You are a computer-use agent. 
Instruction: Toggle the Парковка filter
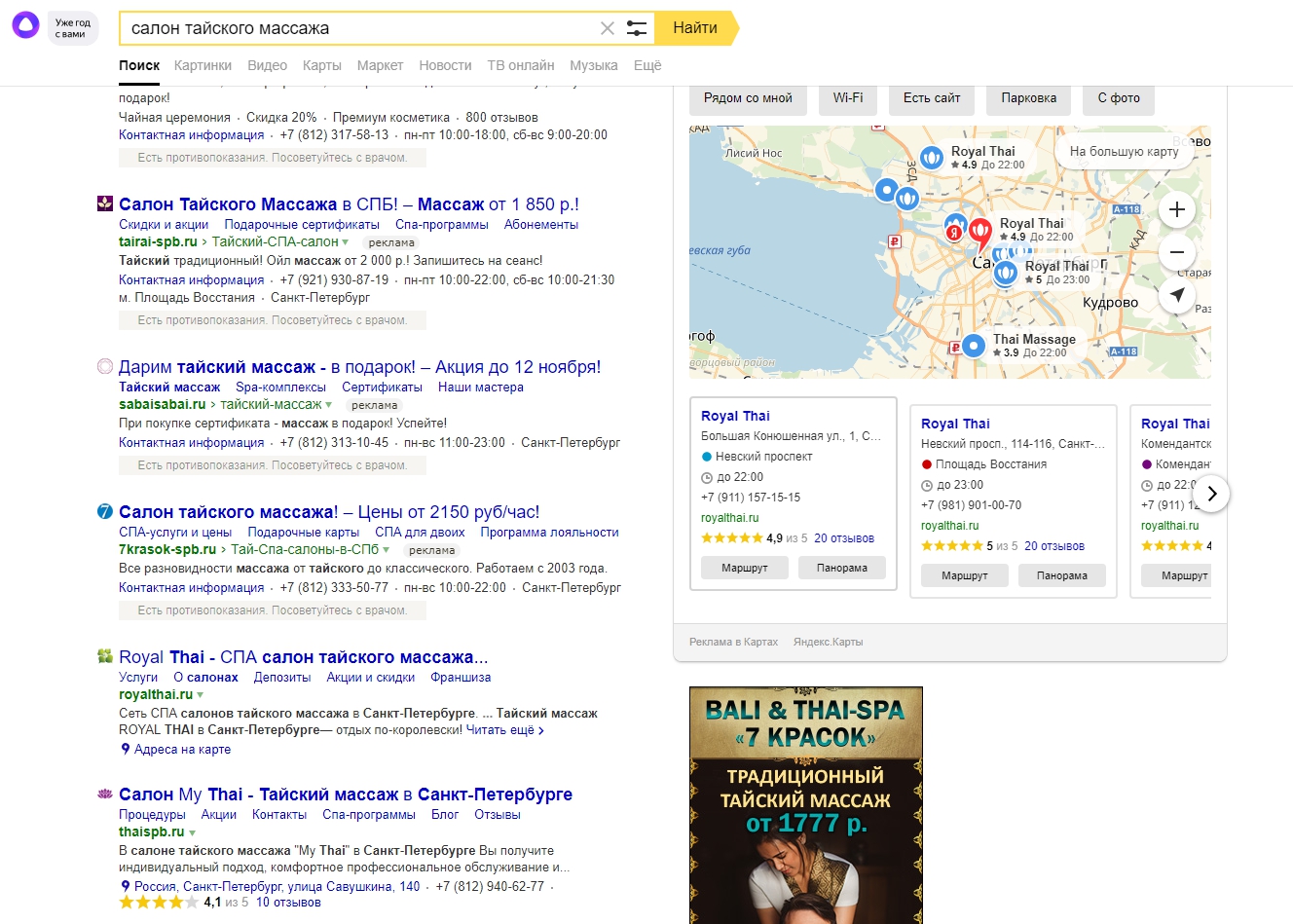pyautogui.click(x=1028, y=98)
